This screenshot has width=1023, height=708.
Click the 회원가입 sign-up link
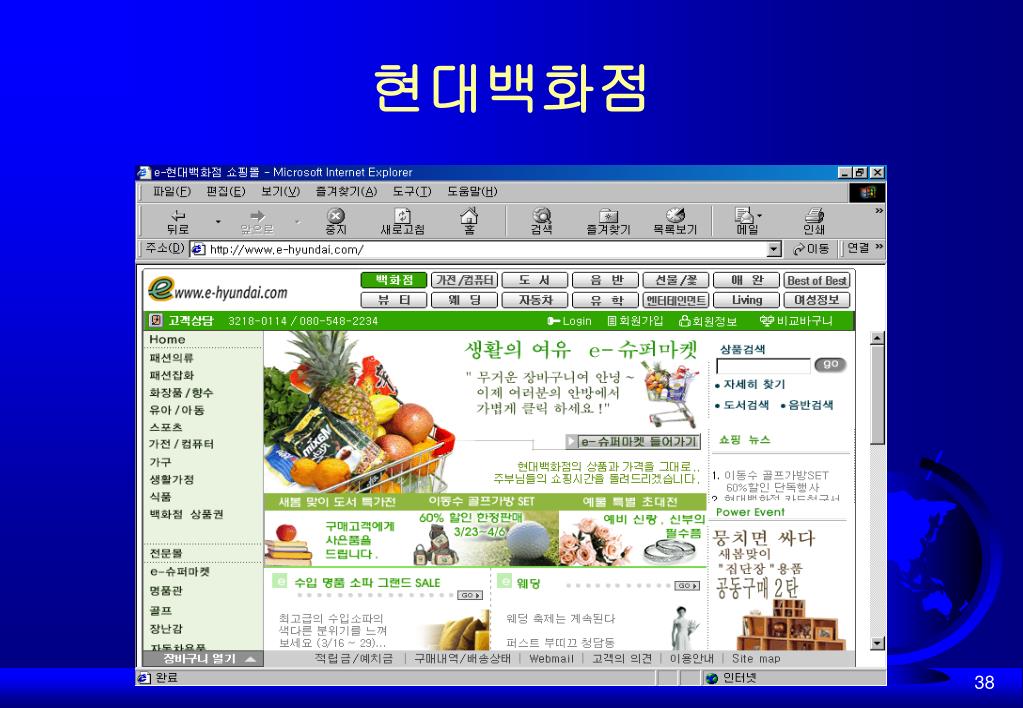click(635, 321)
